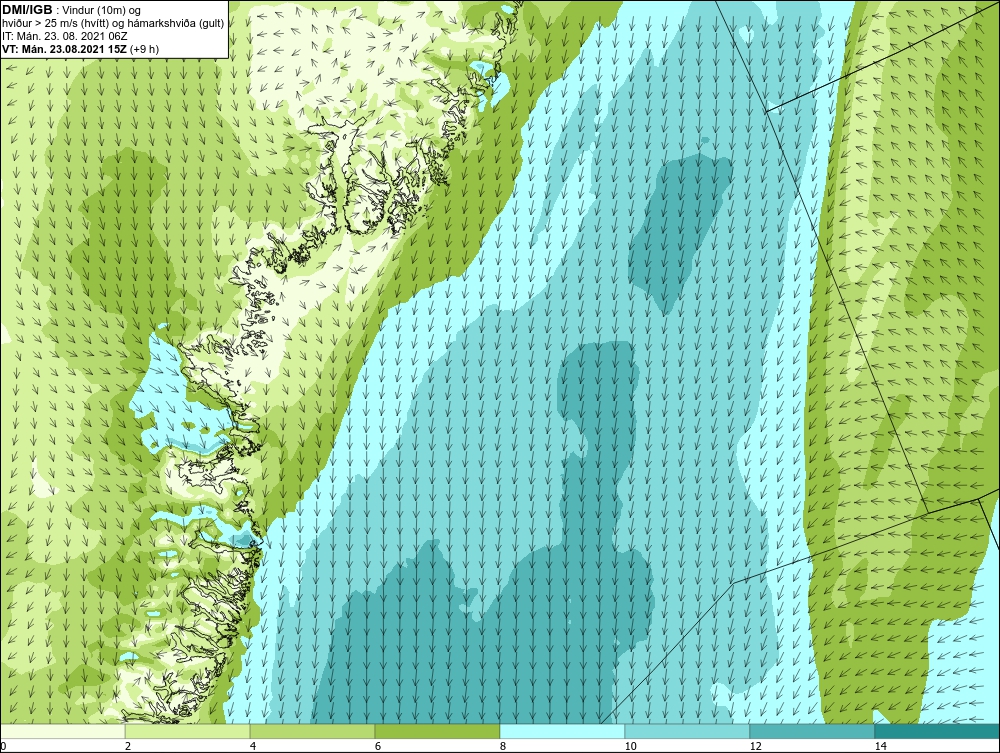Click the 'VT: Mán. 23.08.2021 15Z' valid time
The height and width of the screenshot is (753, 1000).
[x=64, y=49]
